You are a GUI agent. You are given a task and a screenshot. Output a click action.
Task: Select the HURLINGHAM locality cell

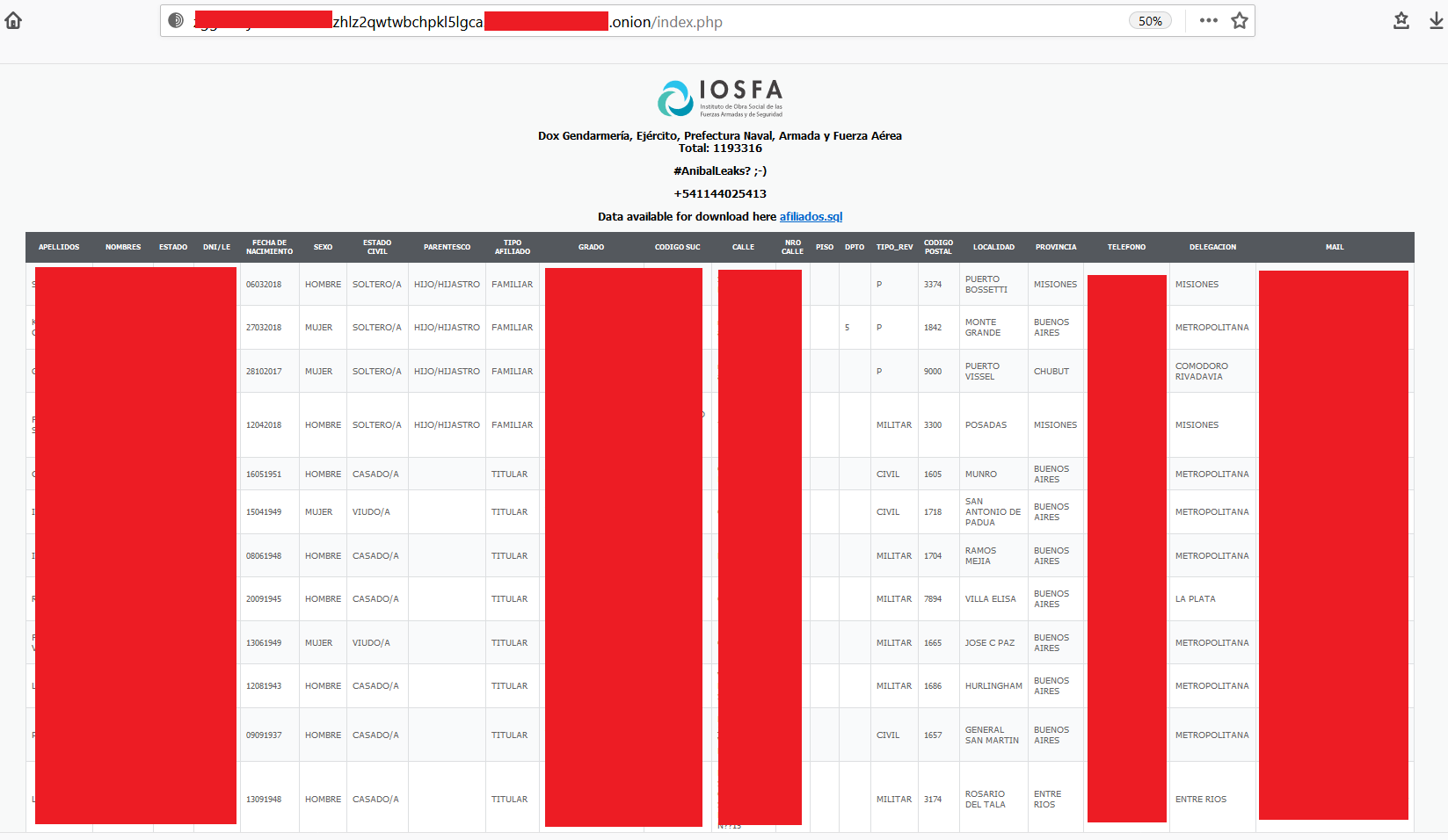tap(993, 685)
